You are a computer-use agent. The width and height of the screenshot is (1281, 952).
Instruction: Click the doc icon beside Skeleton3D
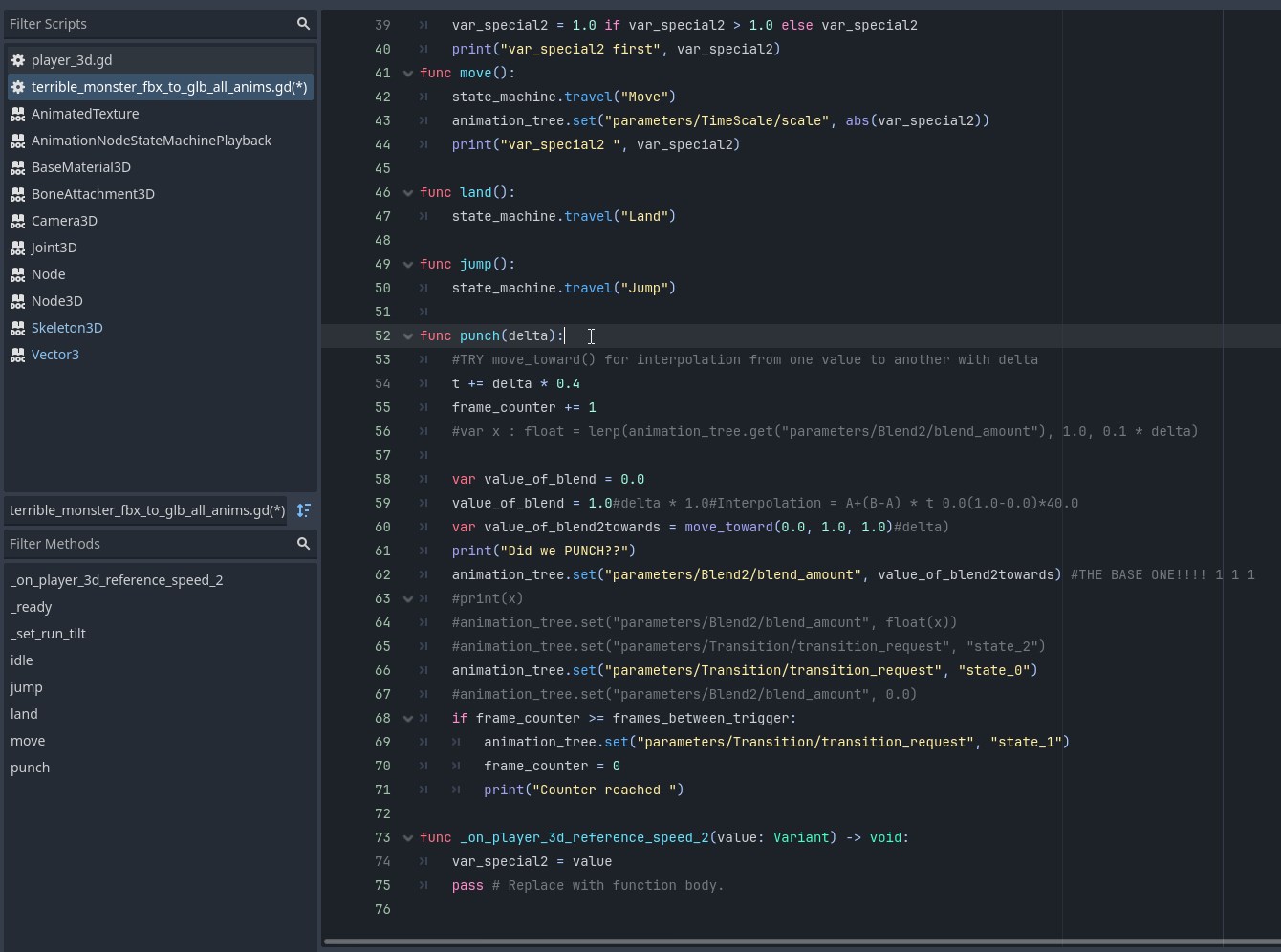click(x=18, y=328)
